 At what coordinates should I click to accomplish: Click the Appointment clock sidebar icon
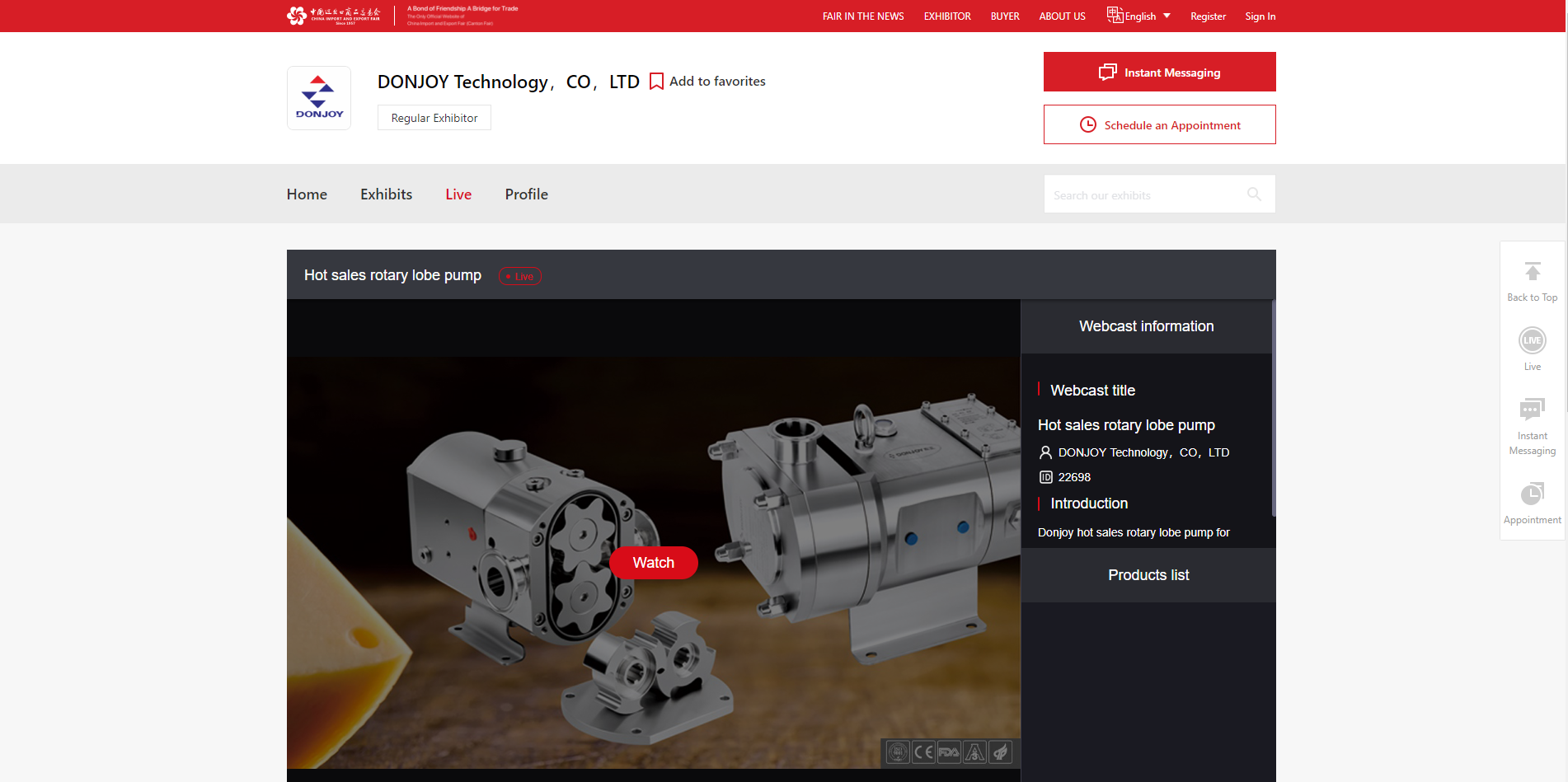pos(1532,494)
